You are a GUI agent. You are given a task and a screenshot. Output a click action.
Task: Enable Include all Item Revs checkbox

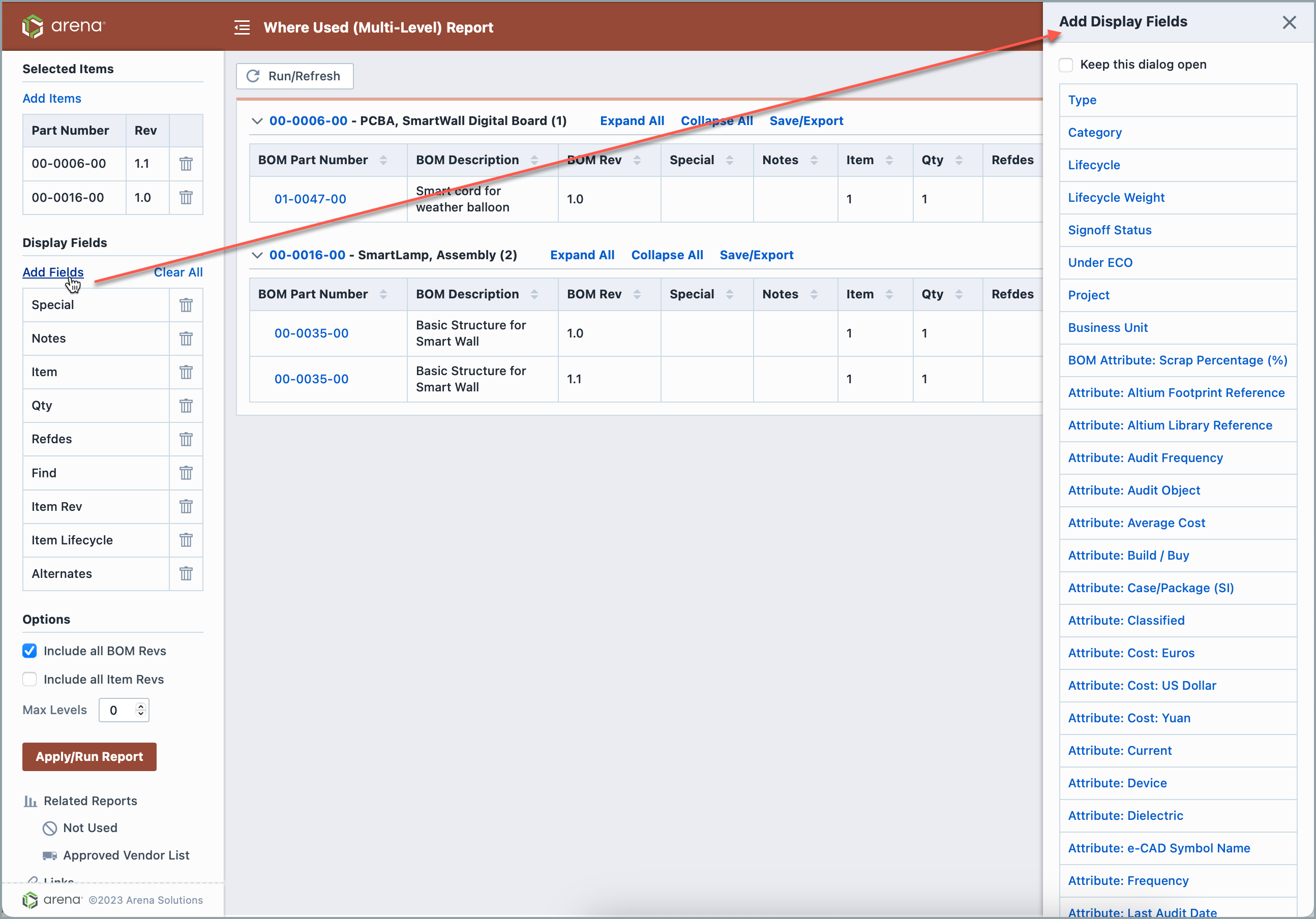click(x=28, y=679)
